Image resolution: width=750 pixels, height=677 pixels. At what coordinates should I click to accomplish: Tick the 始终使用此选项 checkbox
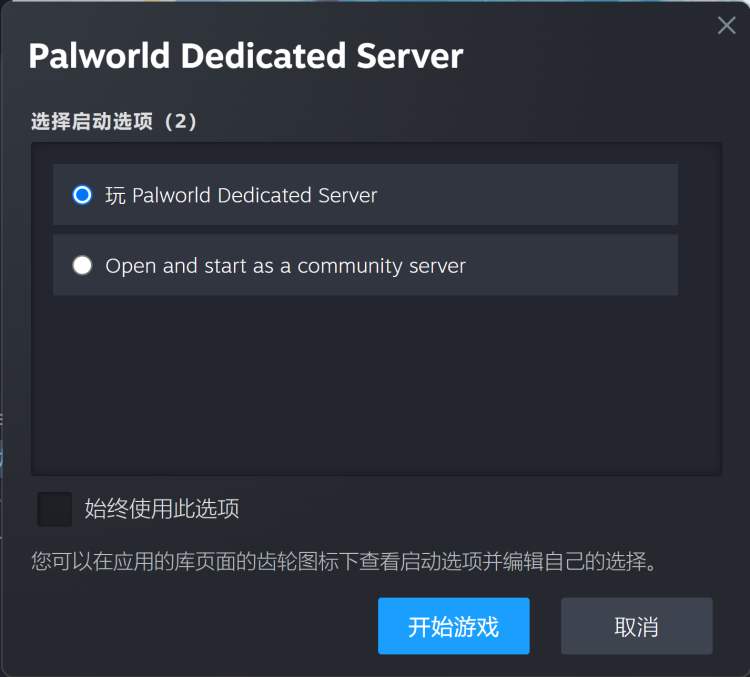click(55, 509)
